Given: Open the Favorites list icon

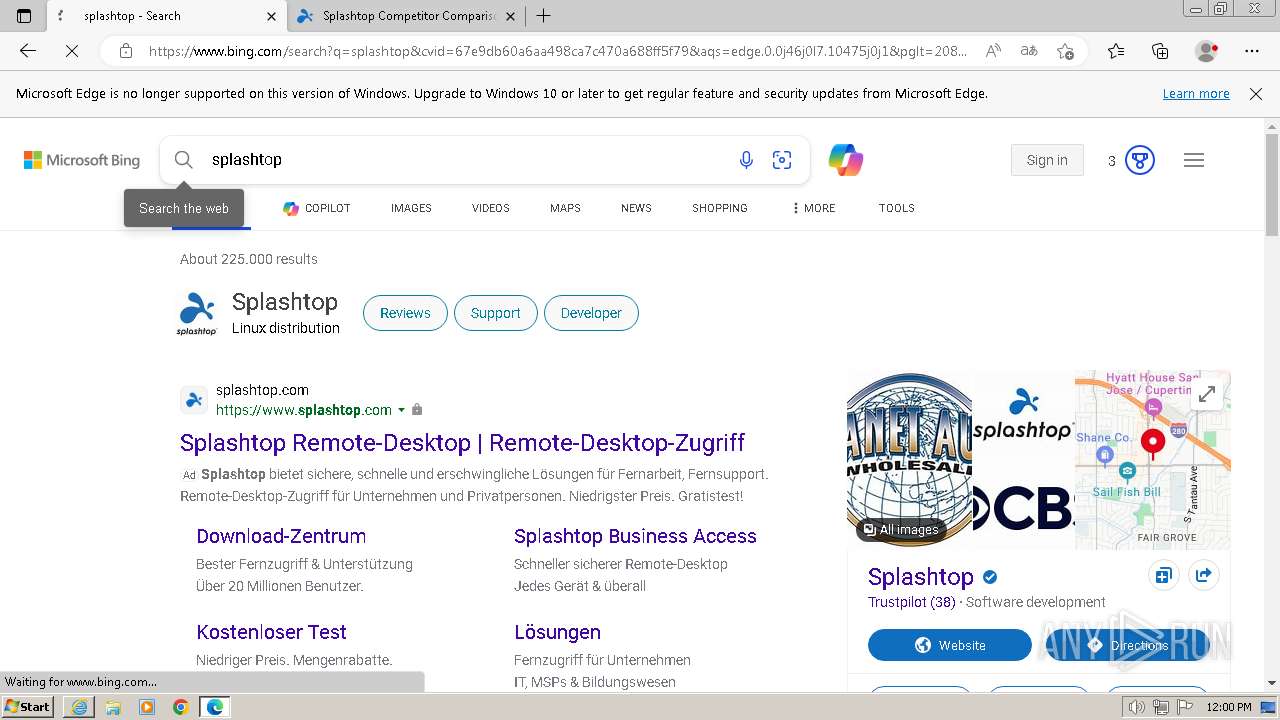Looking at the screenshot, I should click(1116, 51).
